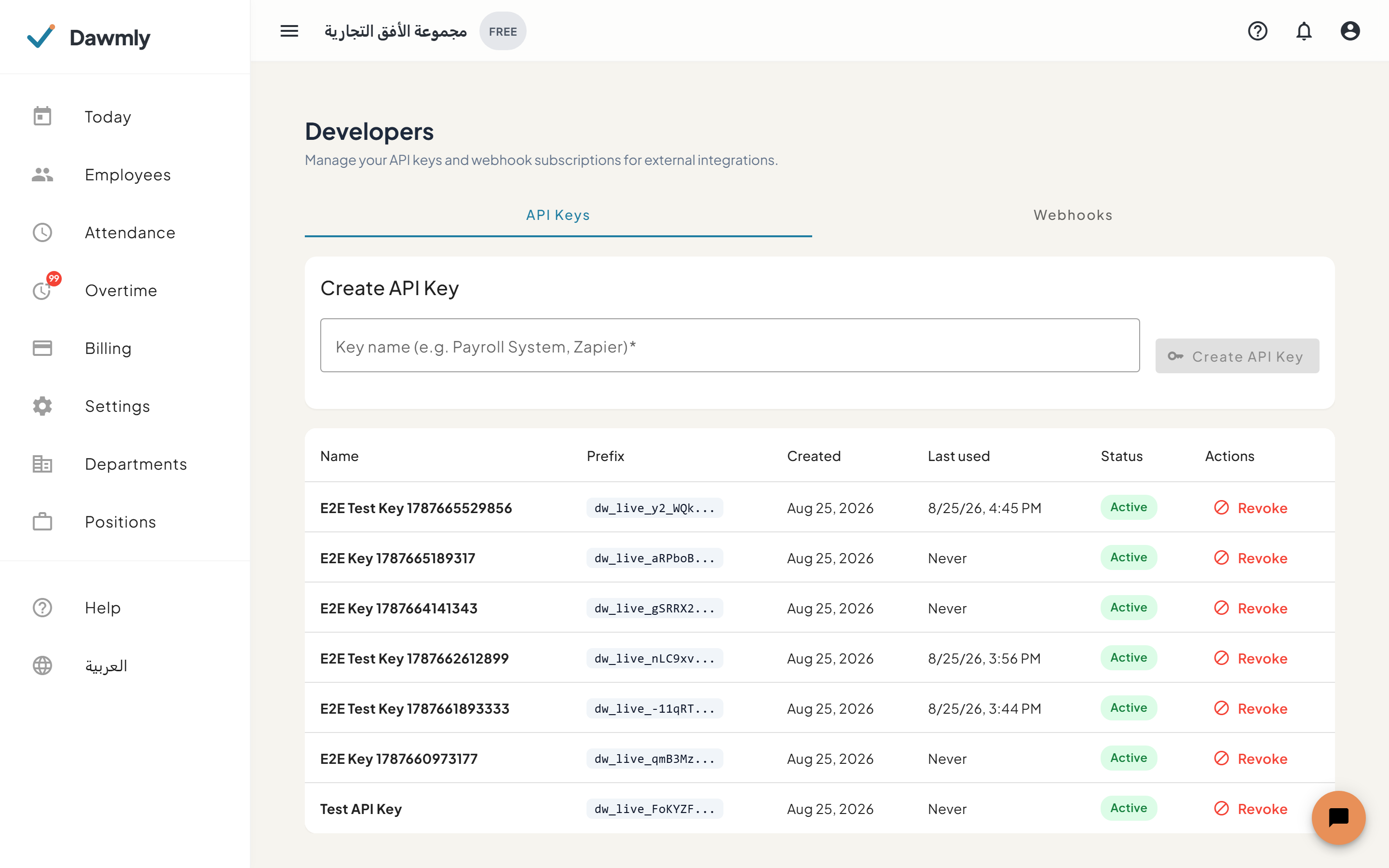Click revoke icon for E2E Key 1787660973177
The image size is (1389, 868).
[1221, 758]
